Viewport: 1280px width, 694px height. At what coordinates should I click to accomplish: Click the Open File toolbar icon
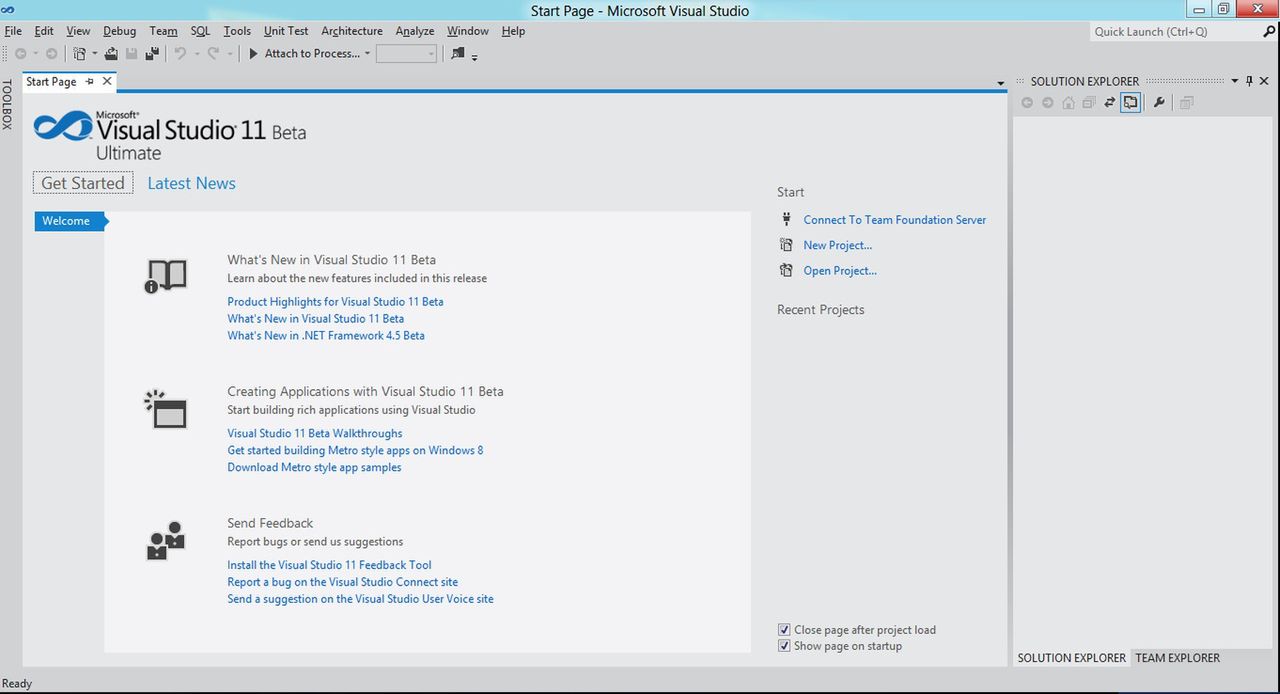(x=112, y=53)
